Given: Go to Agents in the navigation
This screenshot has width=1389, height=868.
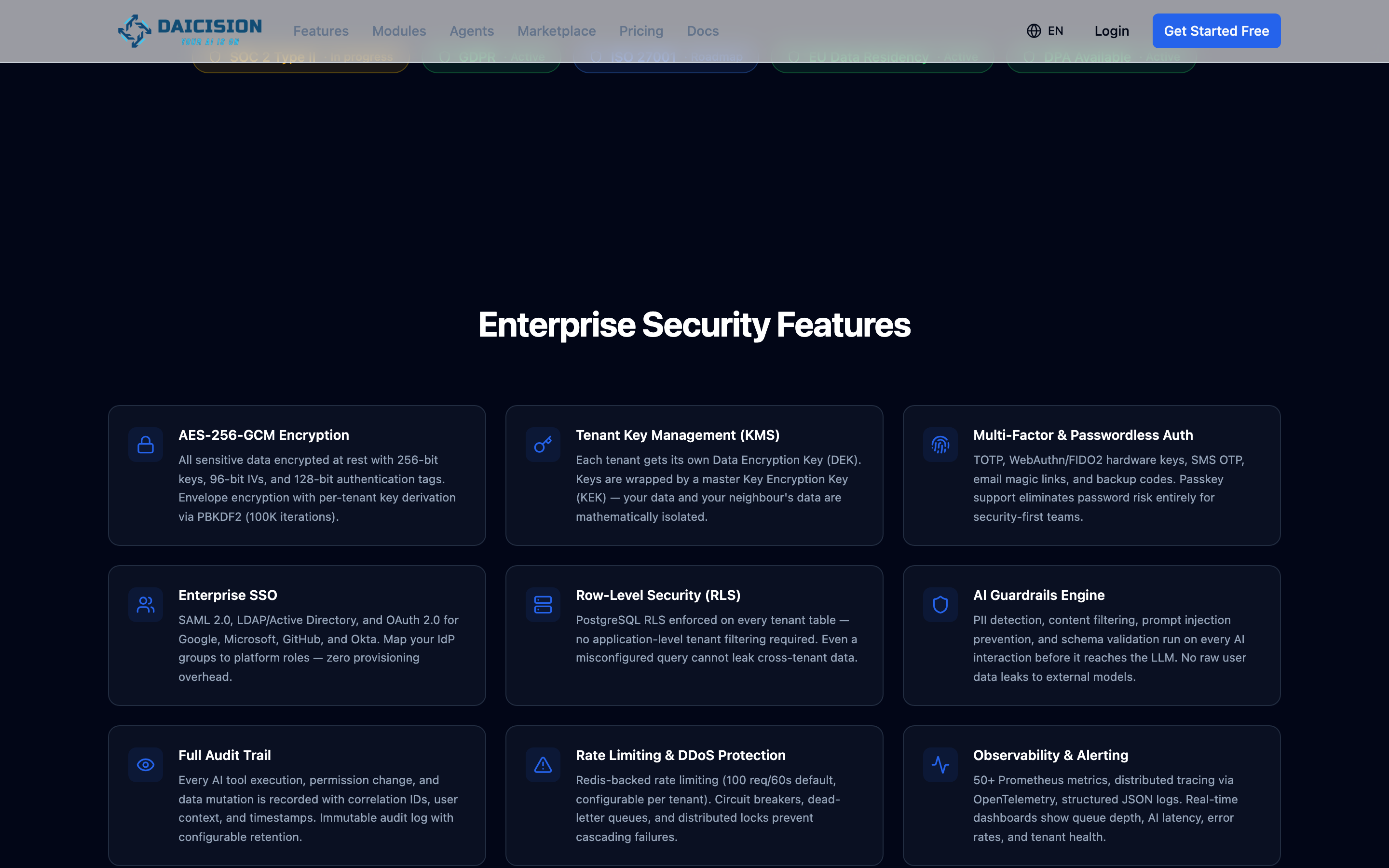Looking at the screenshot, I should (x=472, y=31).
